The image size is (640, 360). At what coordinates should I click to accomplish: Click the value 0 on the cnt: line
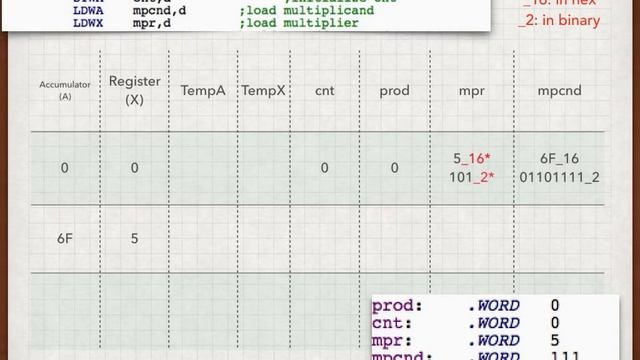555,323
